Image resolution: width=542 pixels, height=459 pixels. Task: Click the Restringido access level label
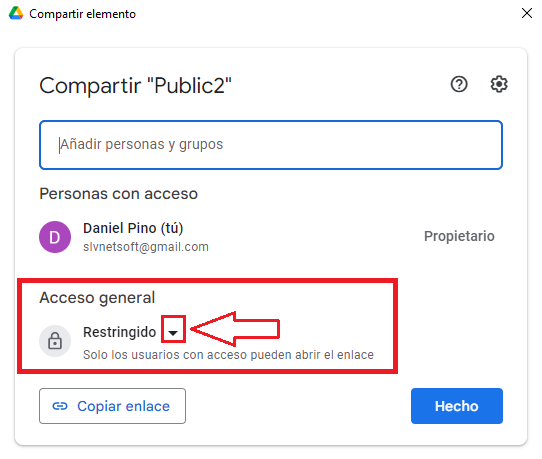120,332
